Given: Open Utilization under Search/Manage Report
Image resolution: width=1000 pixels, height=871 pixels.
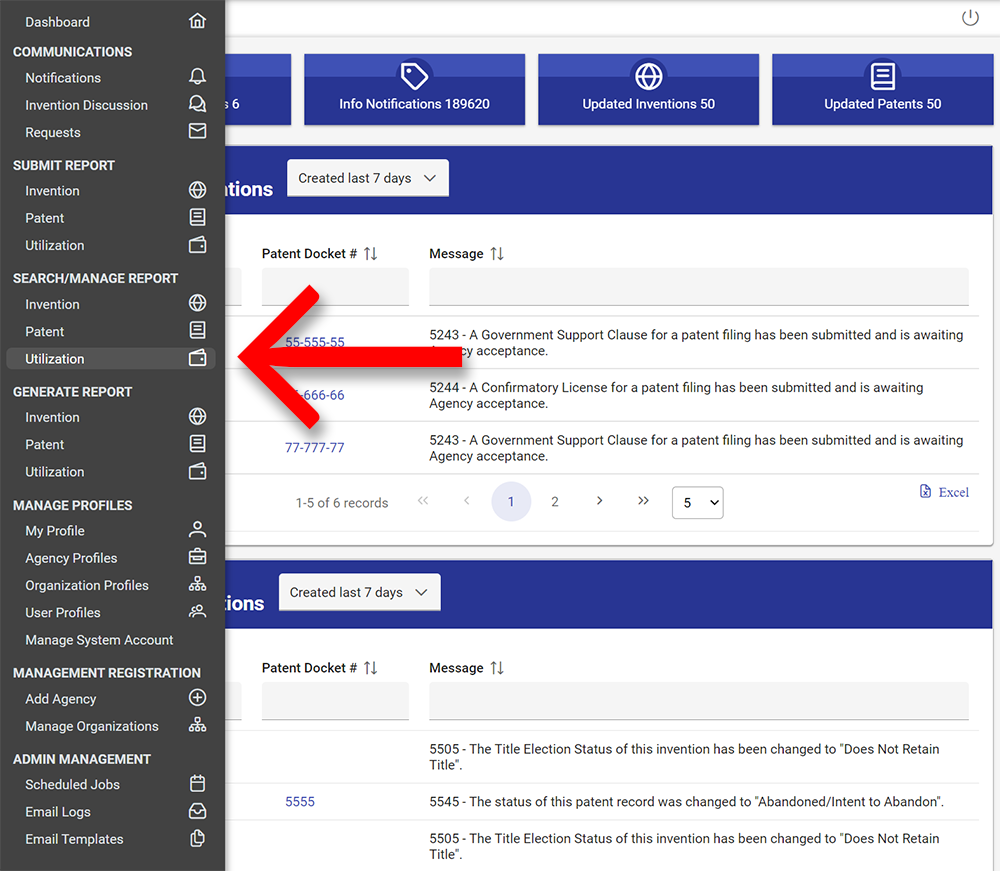Looking at the screenshot, I should pyautogui.click(x=55, y=359).
